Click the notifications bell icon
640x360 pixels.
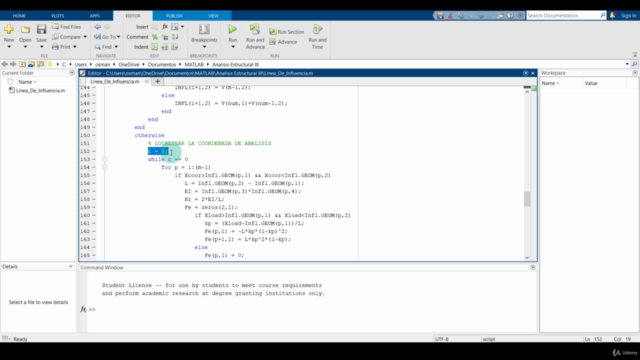click(x=612, y=16)
